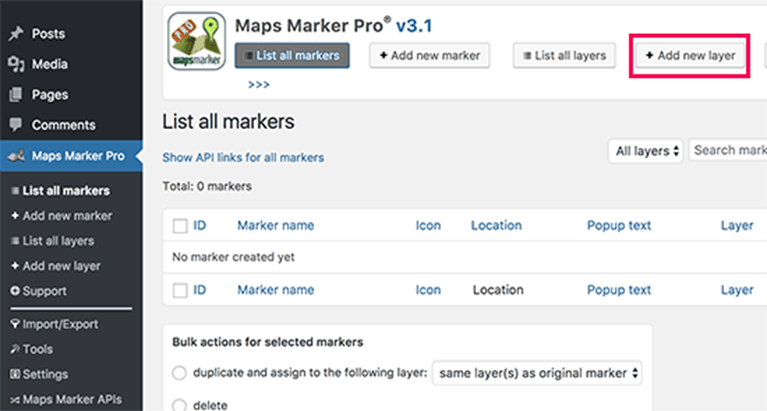The image size is (767, 411).
Task: Tick the select-all checkbox in table footer
Action: click(180, 291)
